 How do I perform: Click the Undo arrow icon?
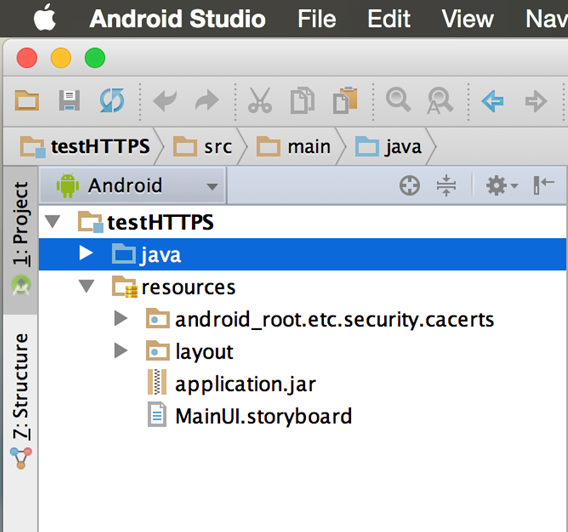(x=165, y=100)
